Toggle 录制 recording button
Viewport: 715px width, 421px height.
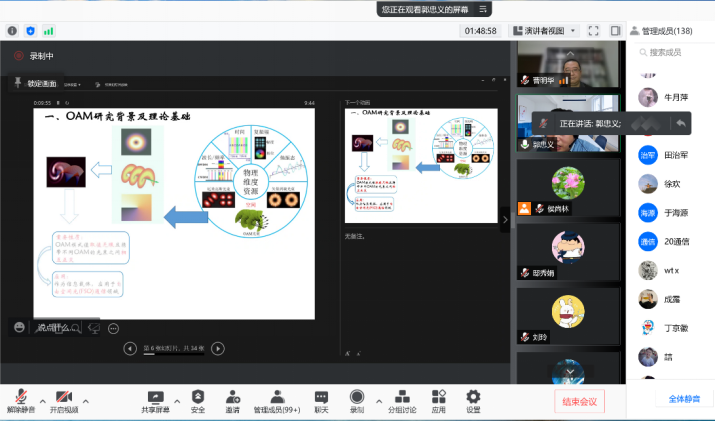(357, 396)
